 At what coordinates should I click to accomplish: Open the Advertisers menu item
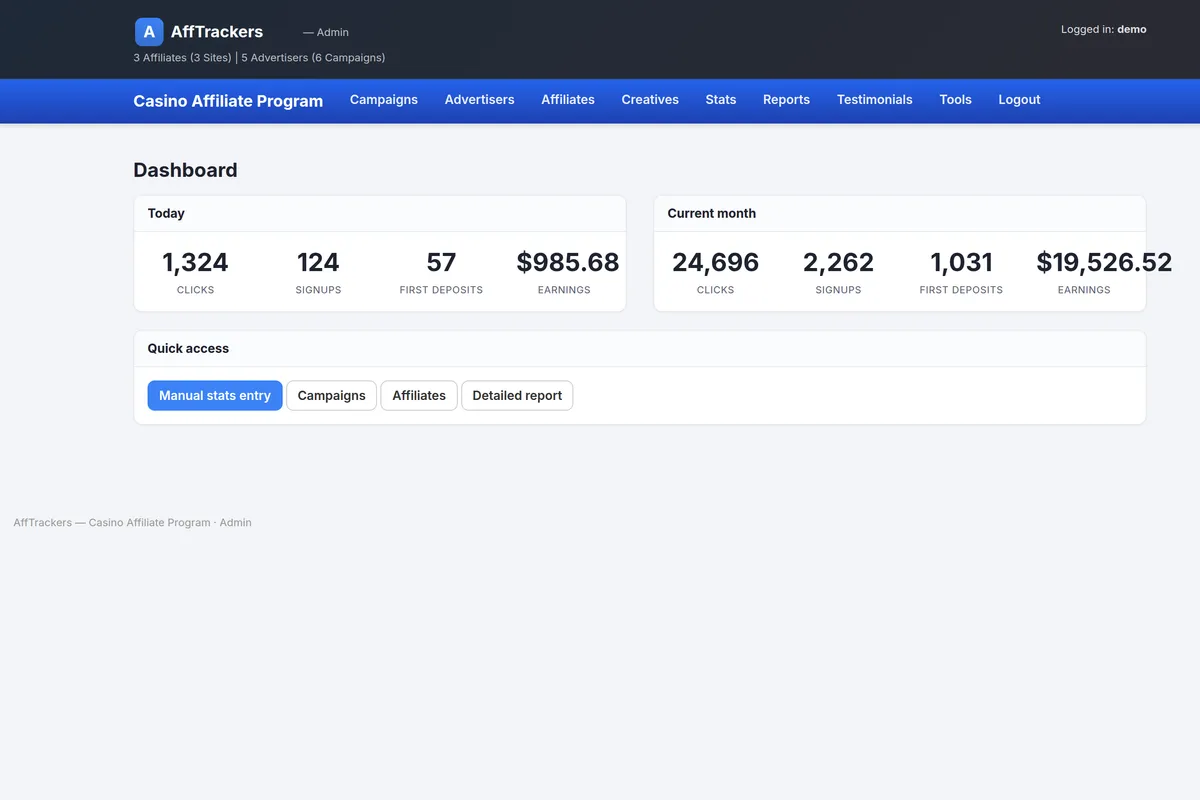click(x=480, y=100)
